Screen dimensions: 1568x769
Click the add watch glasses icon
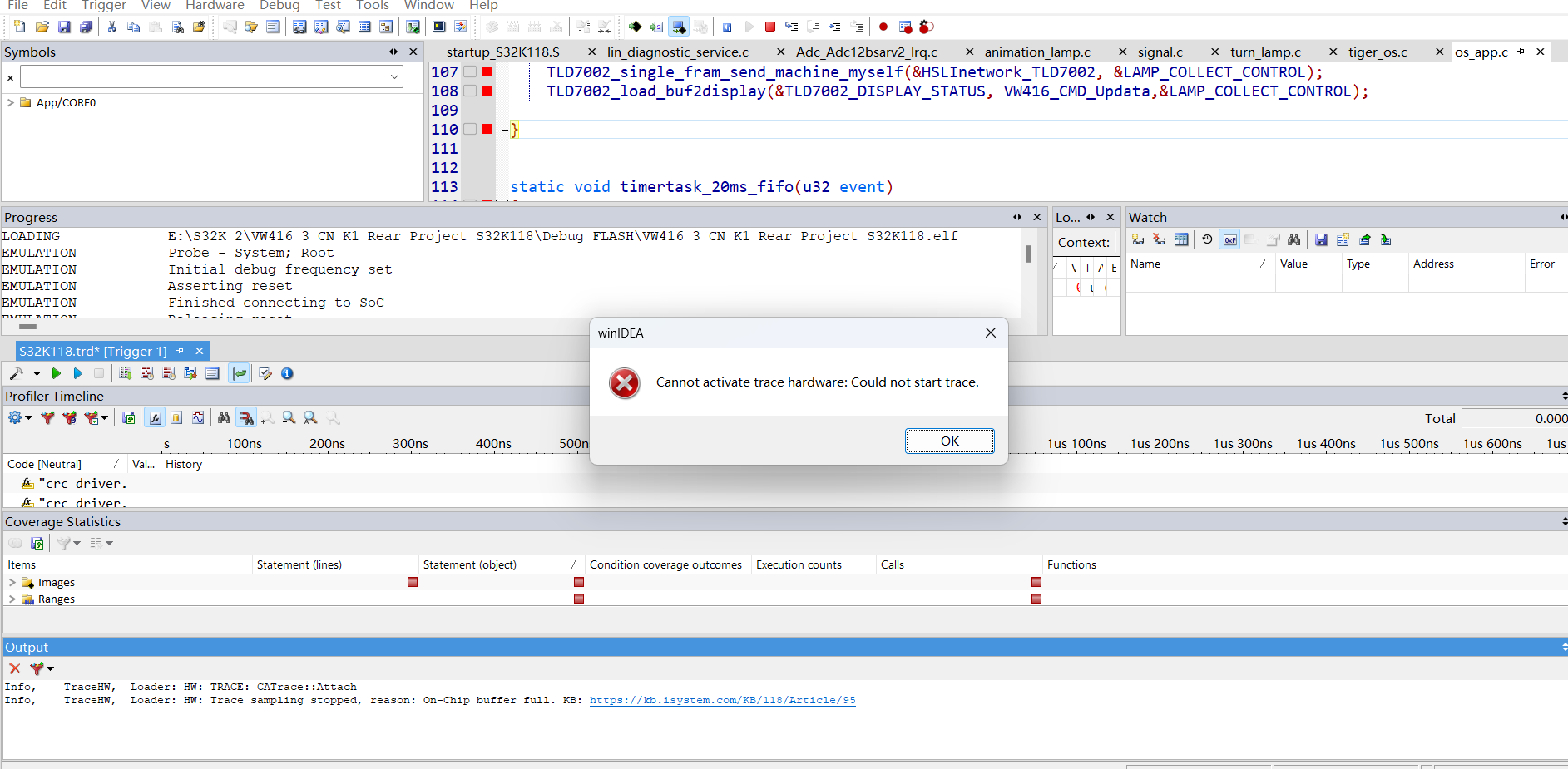1138,239
